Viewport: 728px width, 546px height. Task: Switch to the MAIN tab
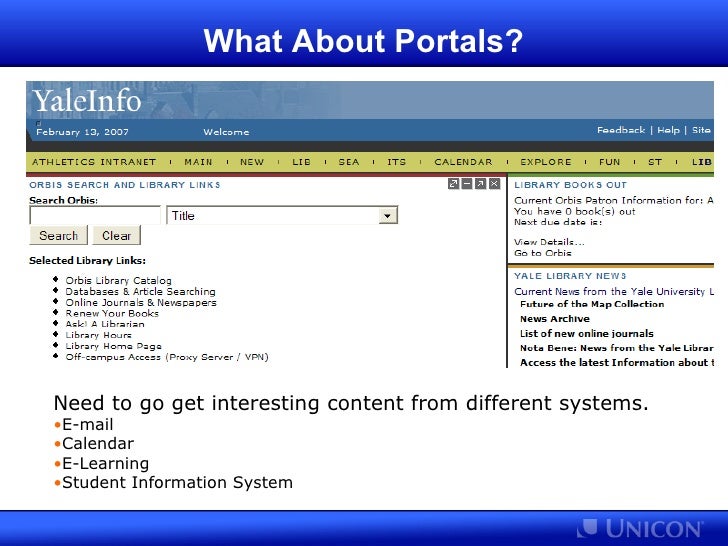[198, 162]
